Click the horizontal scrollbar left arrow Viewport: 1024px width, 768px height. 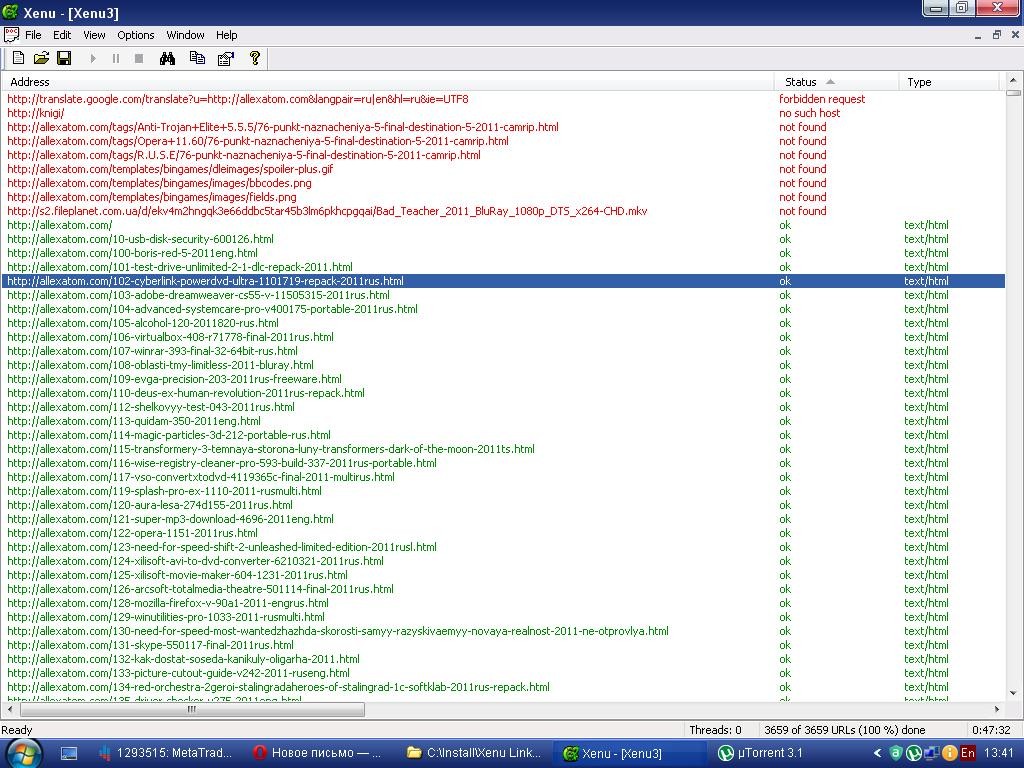click(10, 709)
